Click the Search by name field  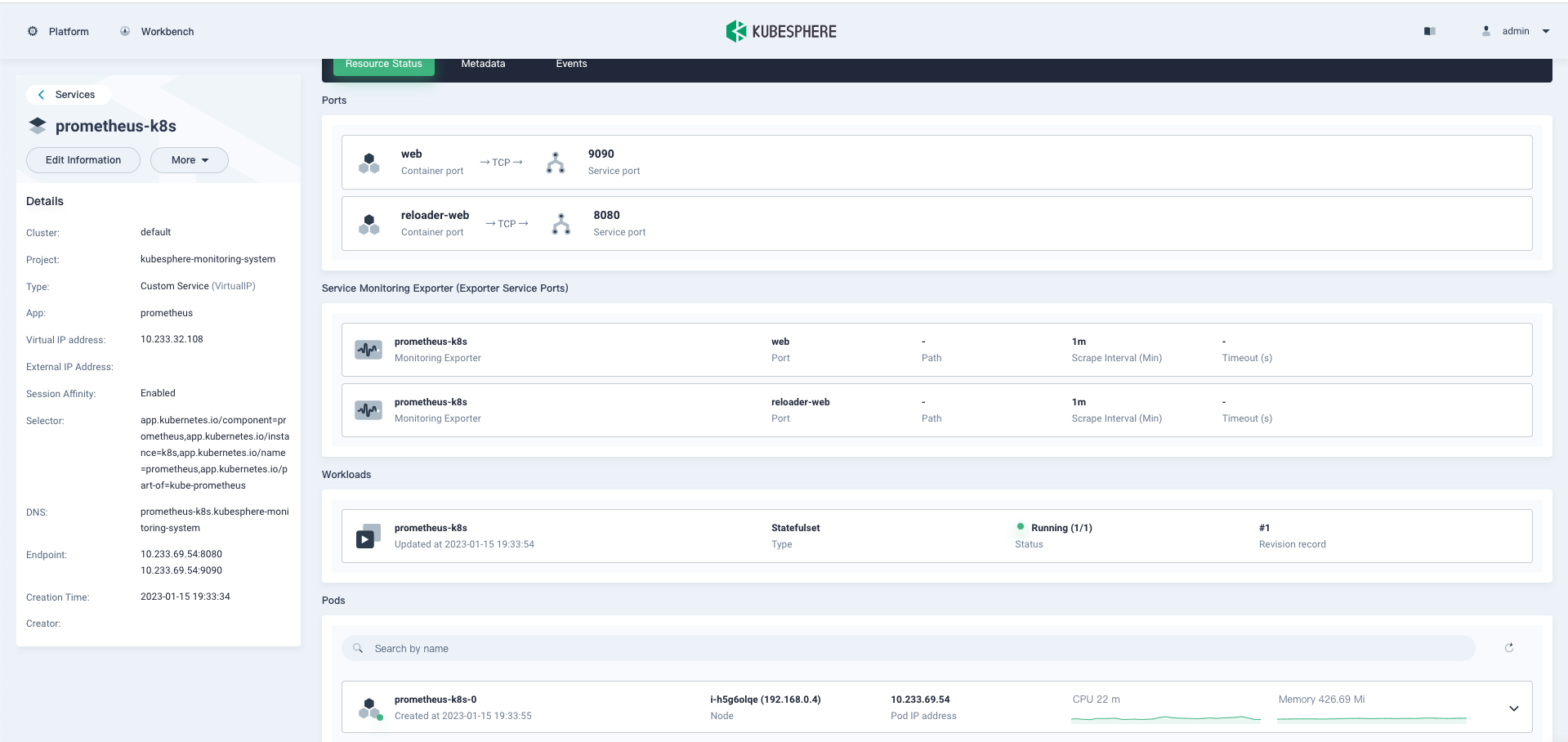pos(908,648)
